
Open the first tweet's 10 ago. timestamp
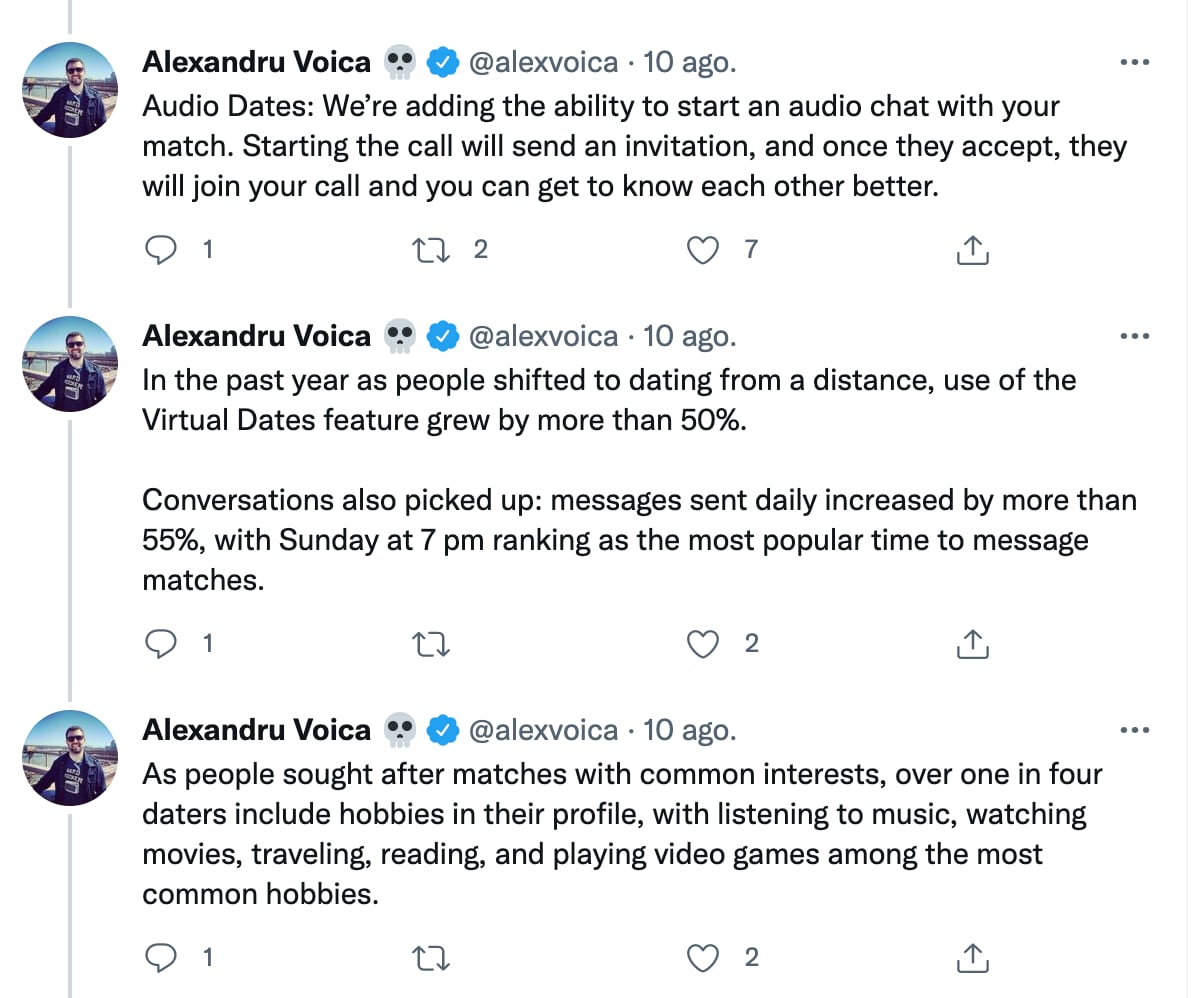(689, 62)
